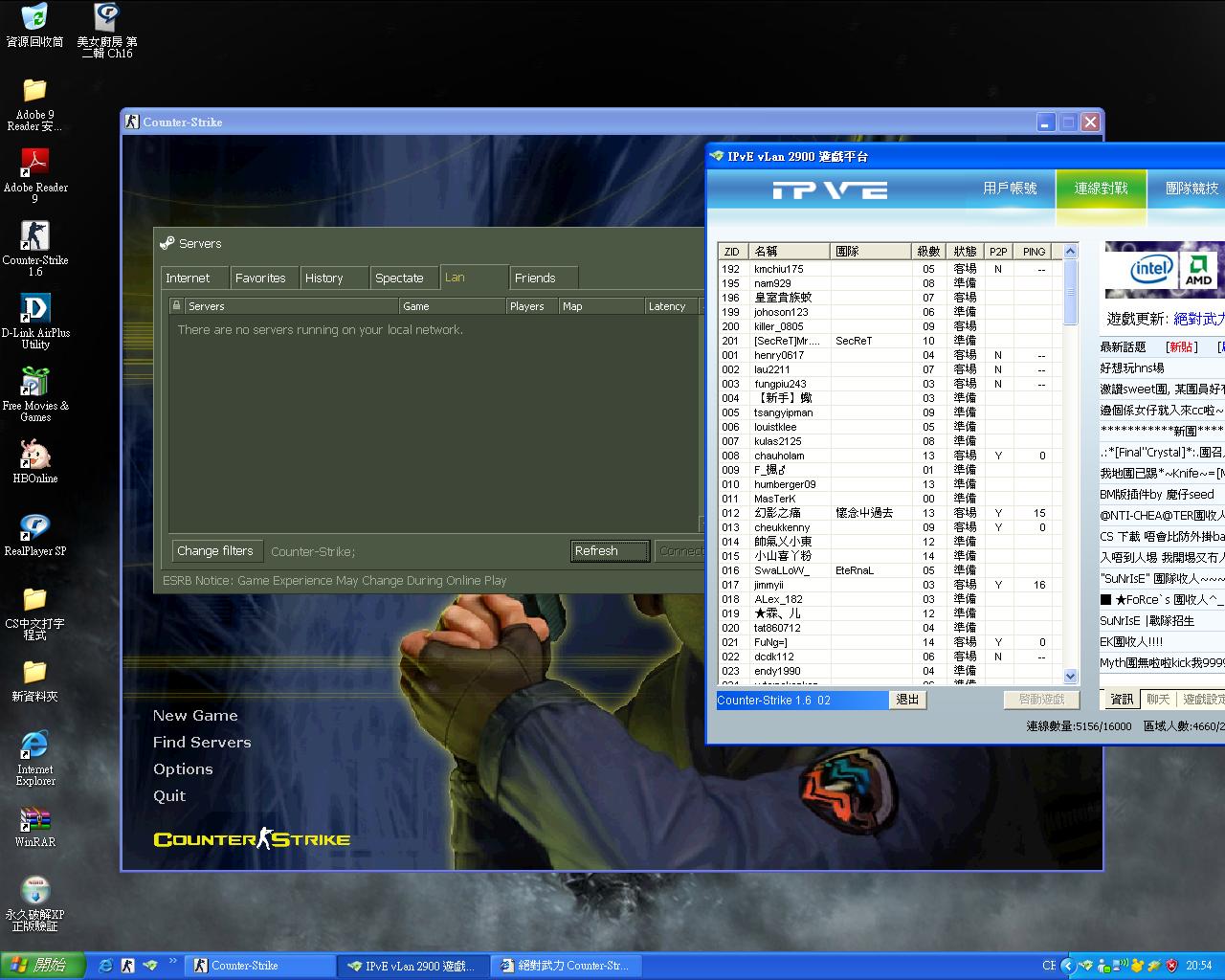Select the Favorites servers tab

pyautogui.click(x=260, y=278)
